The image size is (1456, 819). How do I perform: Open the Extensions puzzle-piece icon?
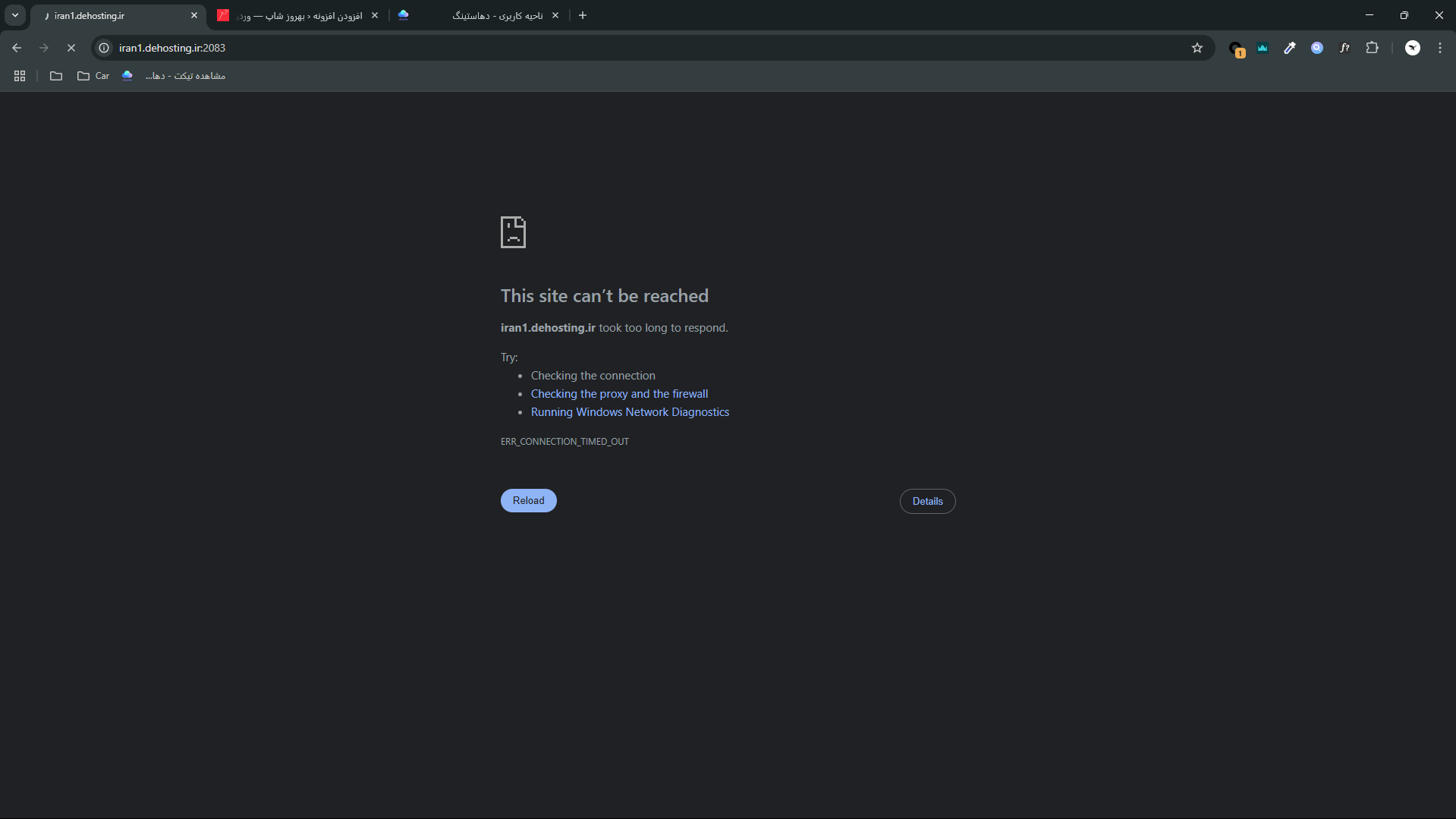(x=1372, y=48)
